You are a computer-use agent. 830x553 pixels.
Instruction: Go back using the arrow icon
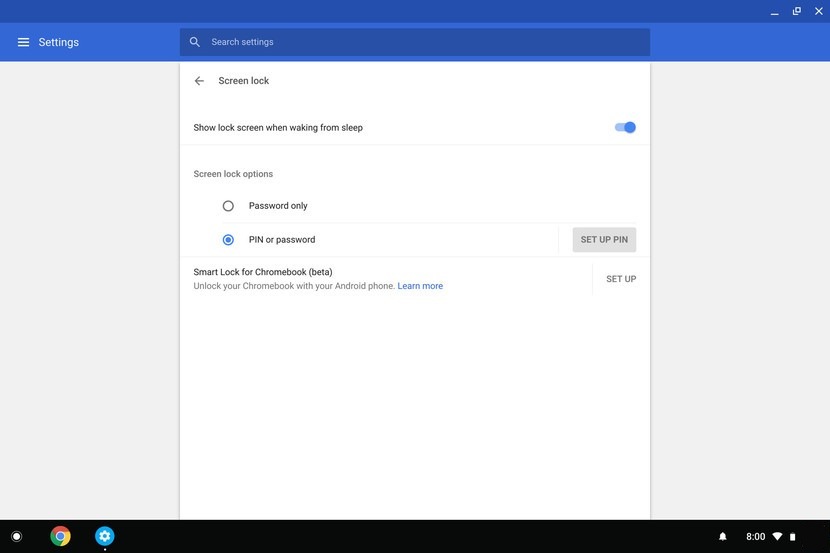(199, 80)
